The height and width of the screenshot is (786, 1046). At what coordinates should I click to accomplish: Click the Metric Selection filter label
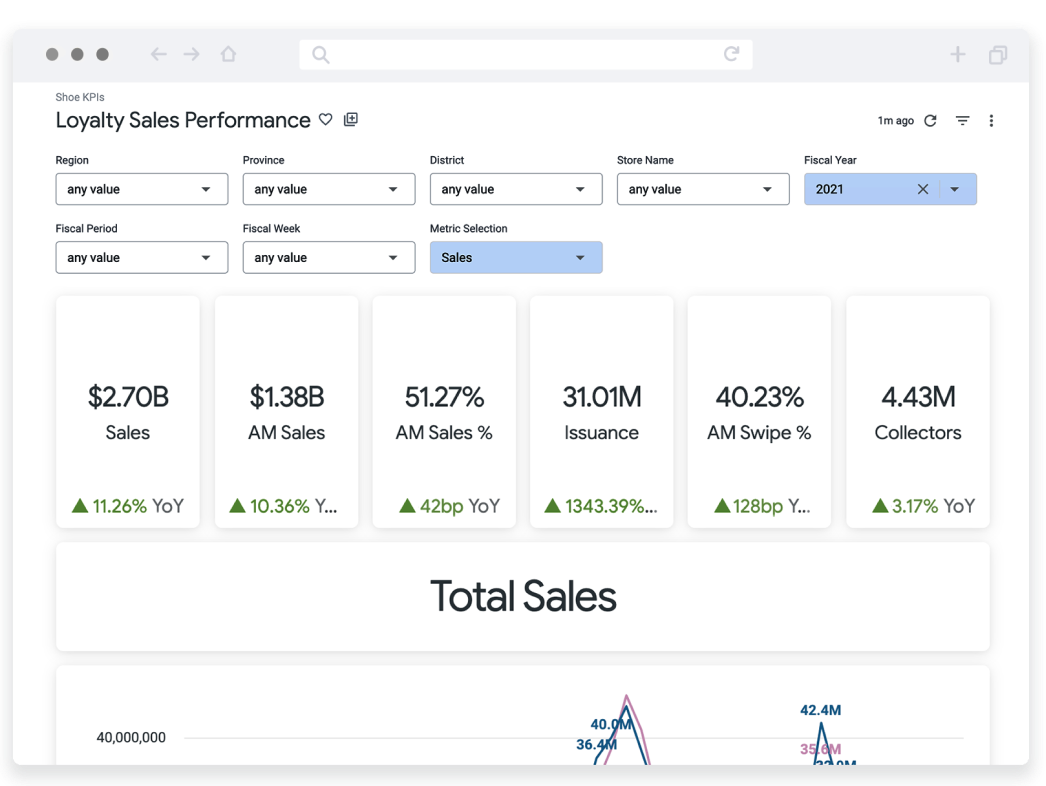pos(469,229)
